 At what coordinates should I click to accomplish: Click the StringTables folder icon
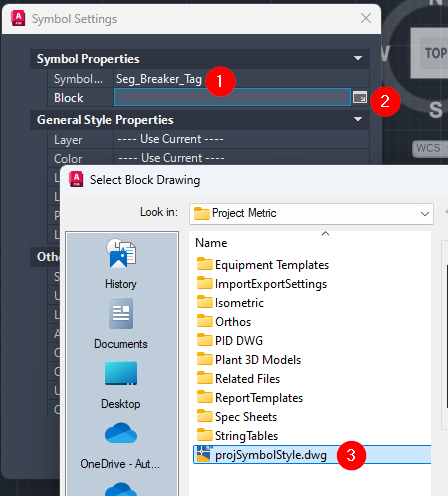click(x=205, y=435)
